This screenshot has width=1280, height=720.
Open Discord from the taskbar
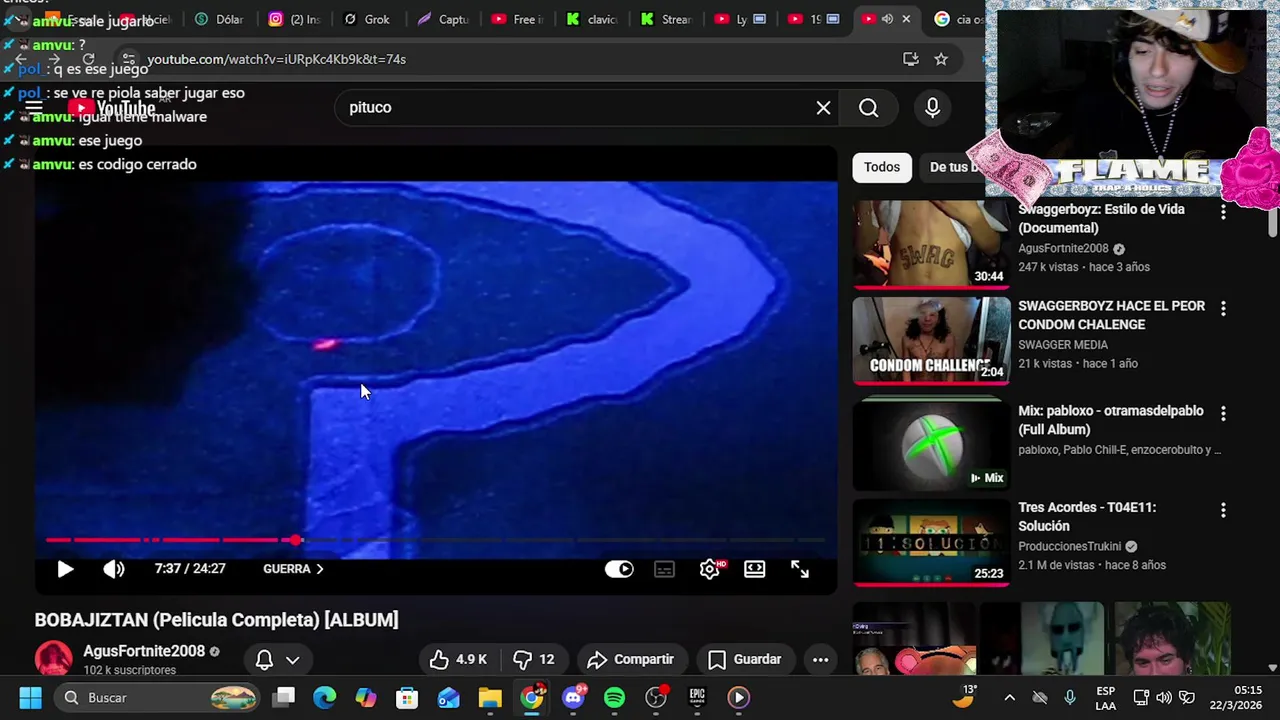point(573,698)
